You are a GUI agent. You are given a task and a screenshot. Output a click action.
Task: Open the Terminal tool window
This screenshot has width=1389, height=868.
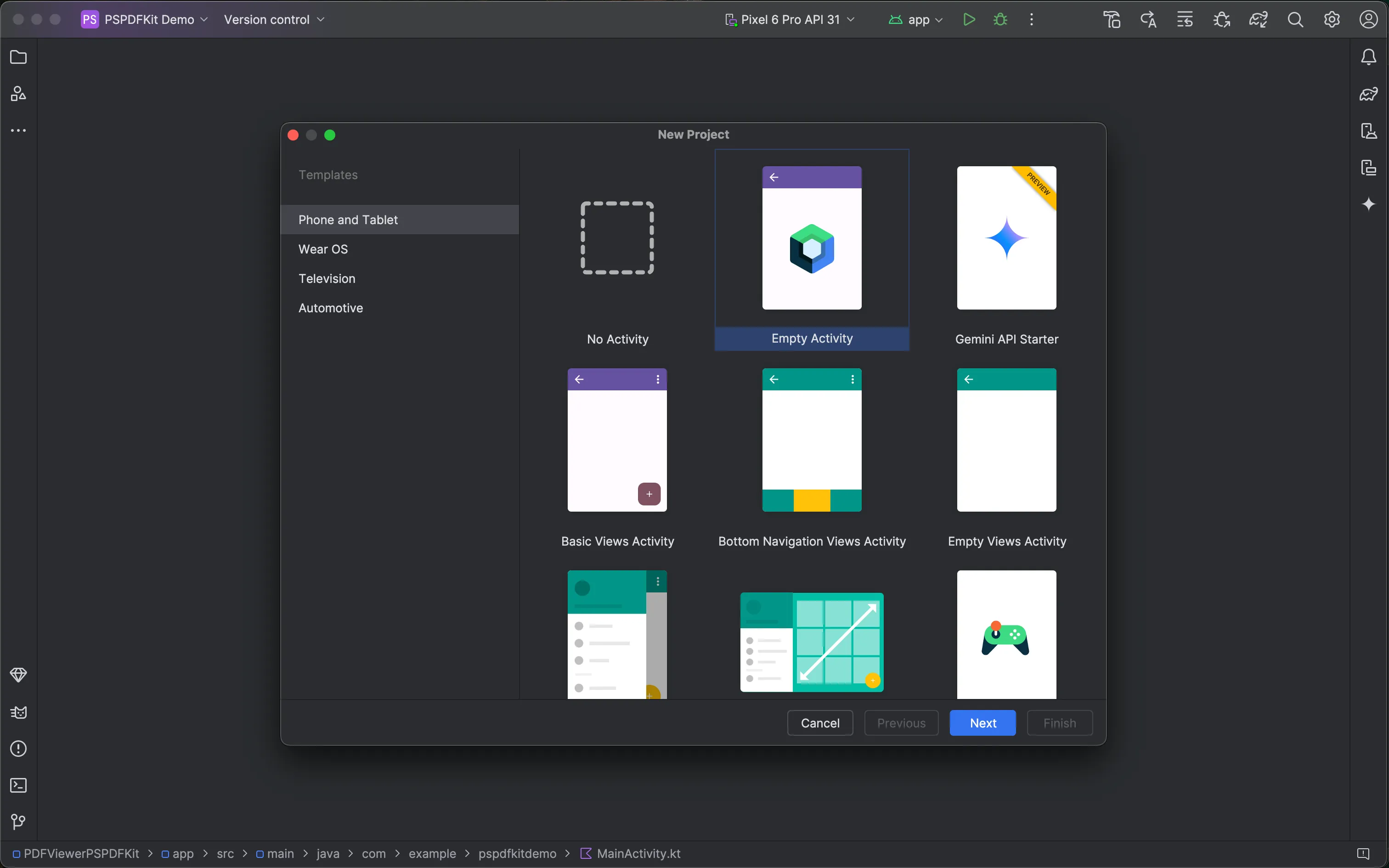coord(18,785)
